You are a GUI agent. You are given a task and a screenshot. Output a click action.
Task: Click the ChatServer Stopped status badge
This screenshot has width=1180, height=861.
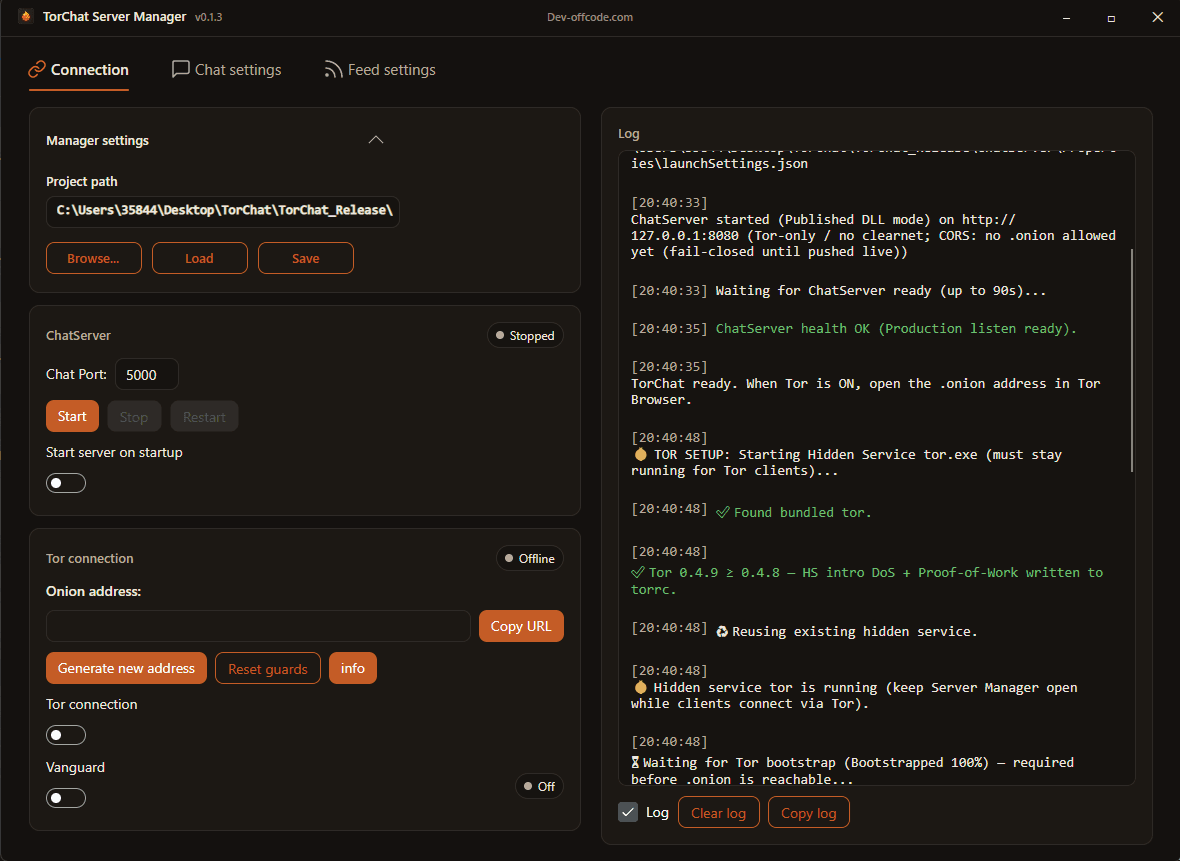(x=525, y=336)
